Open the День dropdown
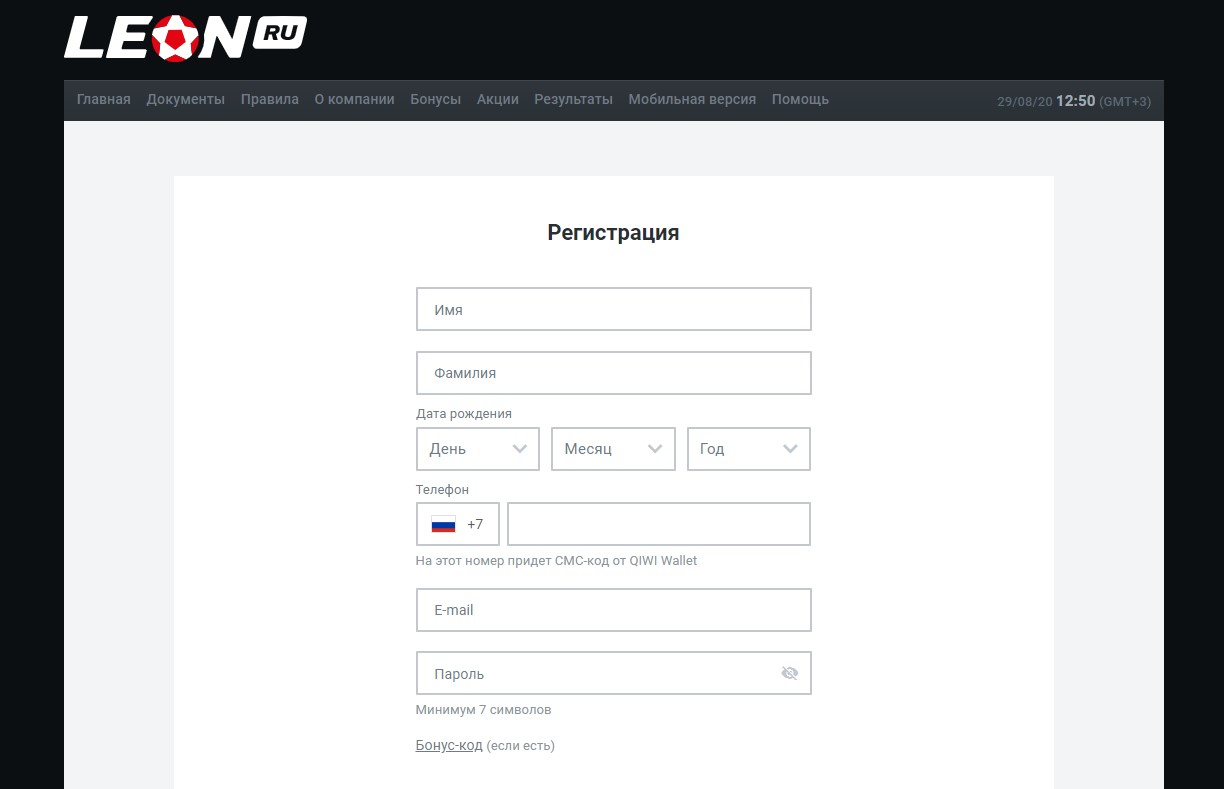1224x789 pixels. tap(477, 449)
